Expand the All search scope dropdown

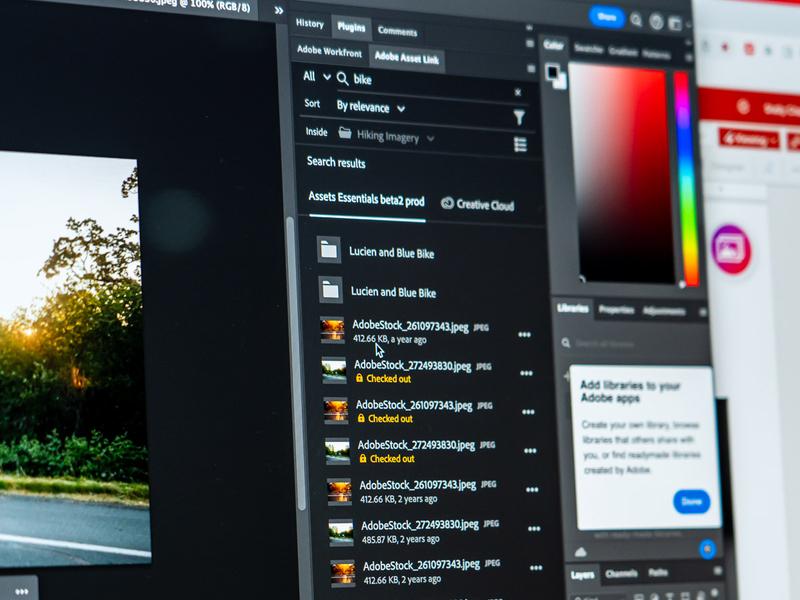point(316,77)
